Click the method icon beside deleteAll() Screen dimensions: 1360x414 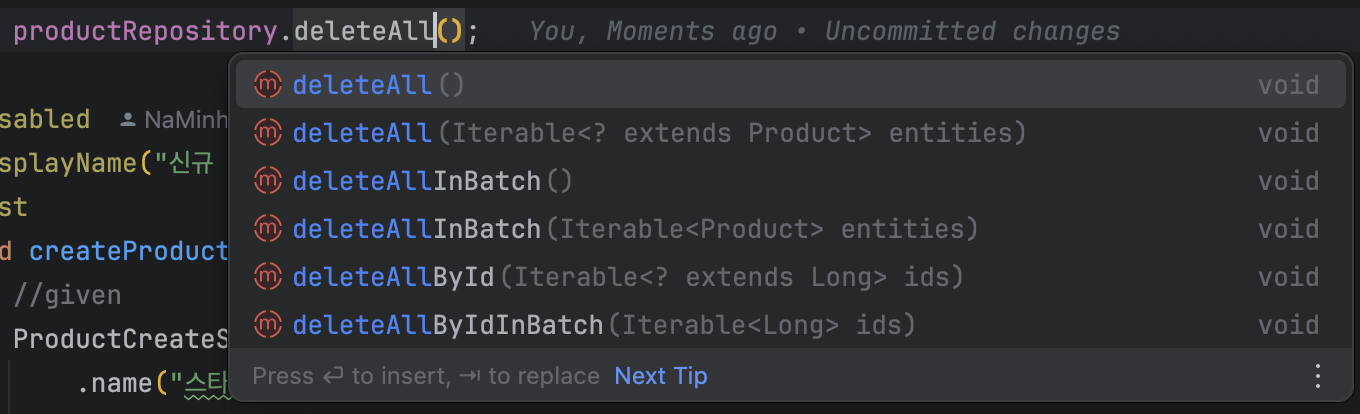[267, 85]
